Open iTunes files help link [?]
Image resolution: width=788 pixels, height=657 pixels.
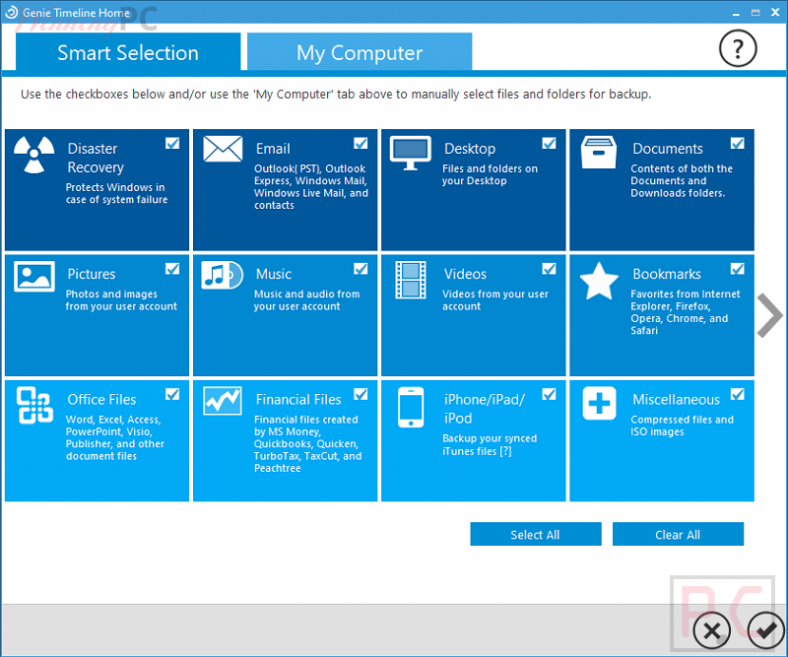506,451
